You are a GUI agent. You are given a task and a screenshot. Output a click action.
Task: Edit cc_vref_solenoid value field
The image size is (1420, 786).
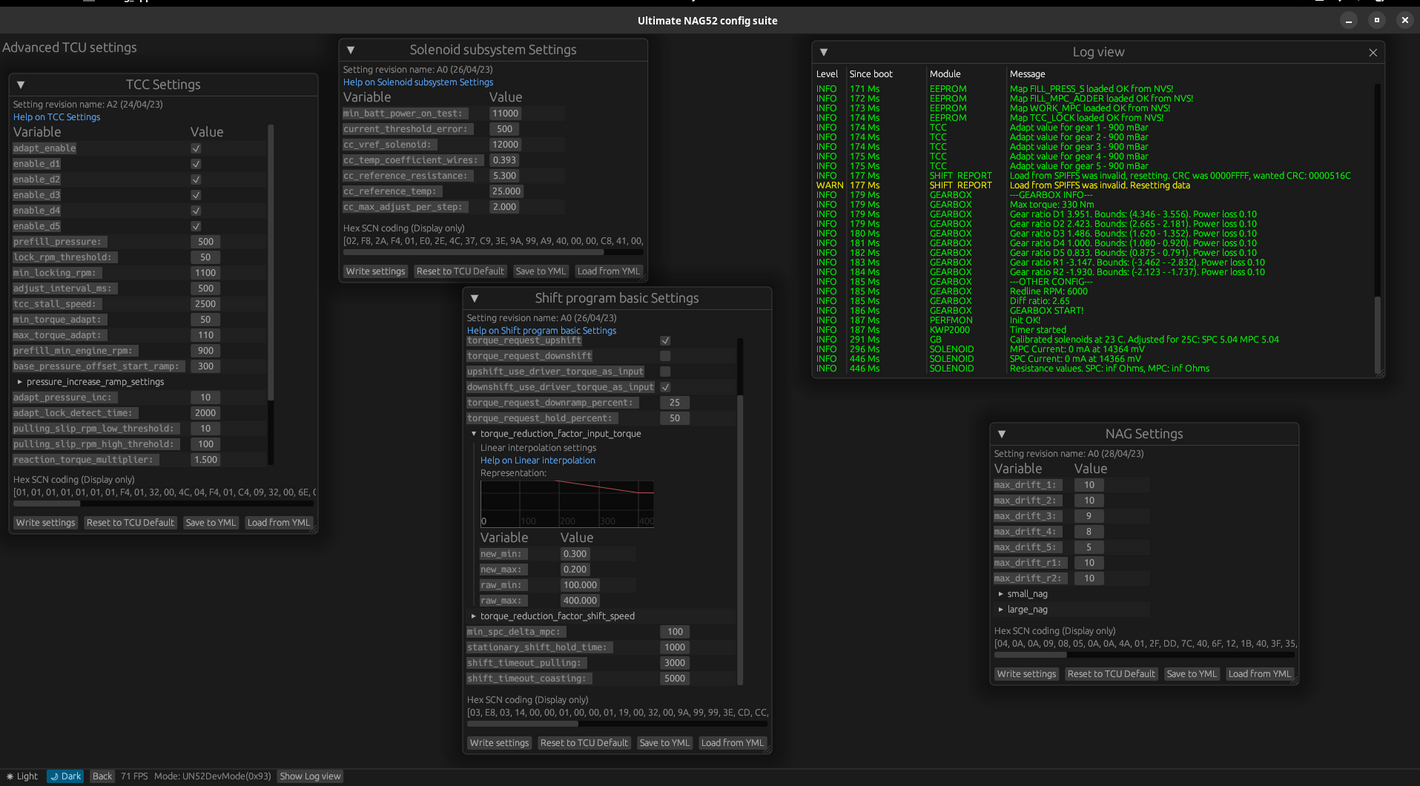505,145
